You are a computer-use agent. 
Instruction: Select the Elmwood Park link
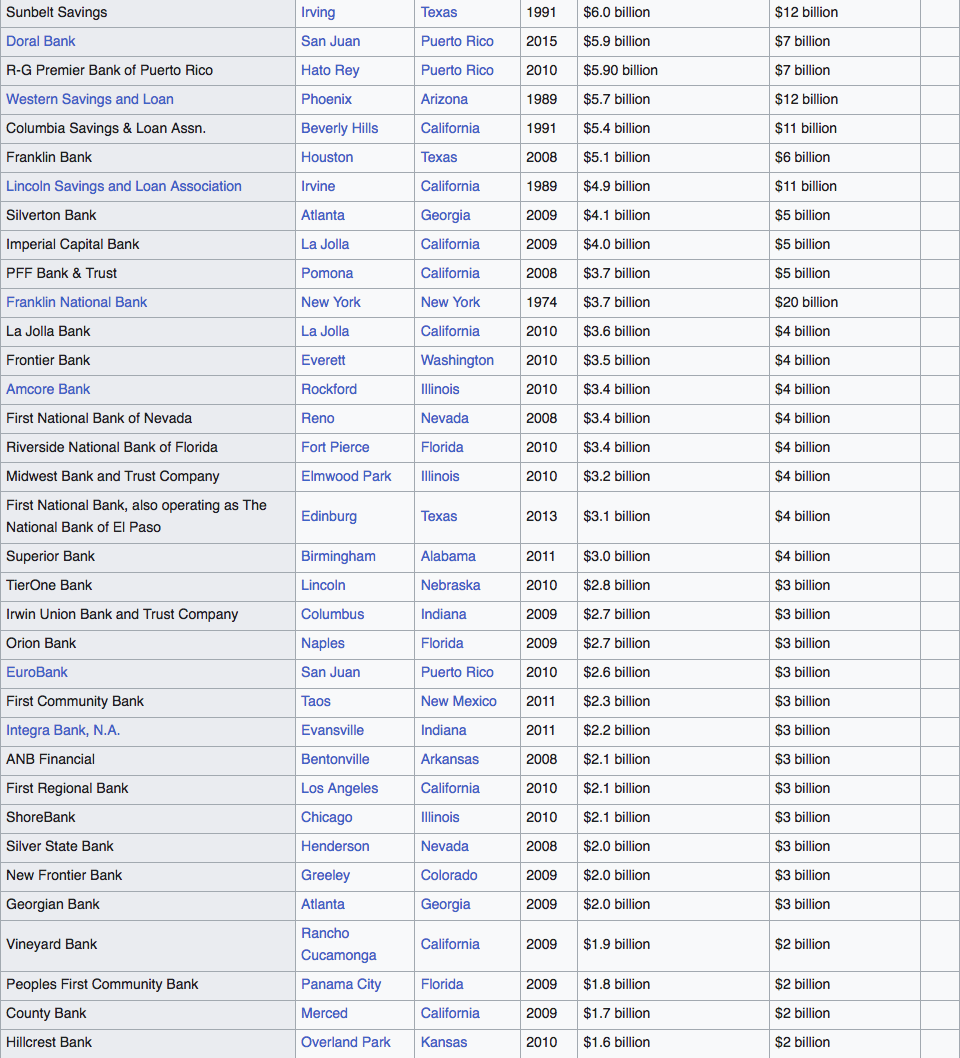pyautogui.click(x=346, y=476)
